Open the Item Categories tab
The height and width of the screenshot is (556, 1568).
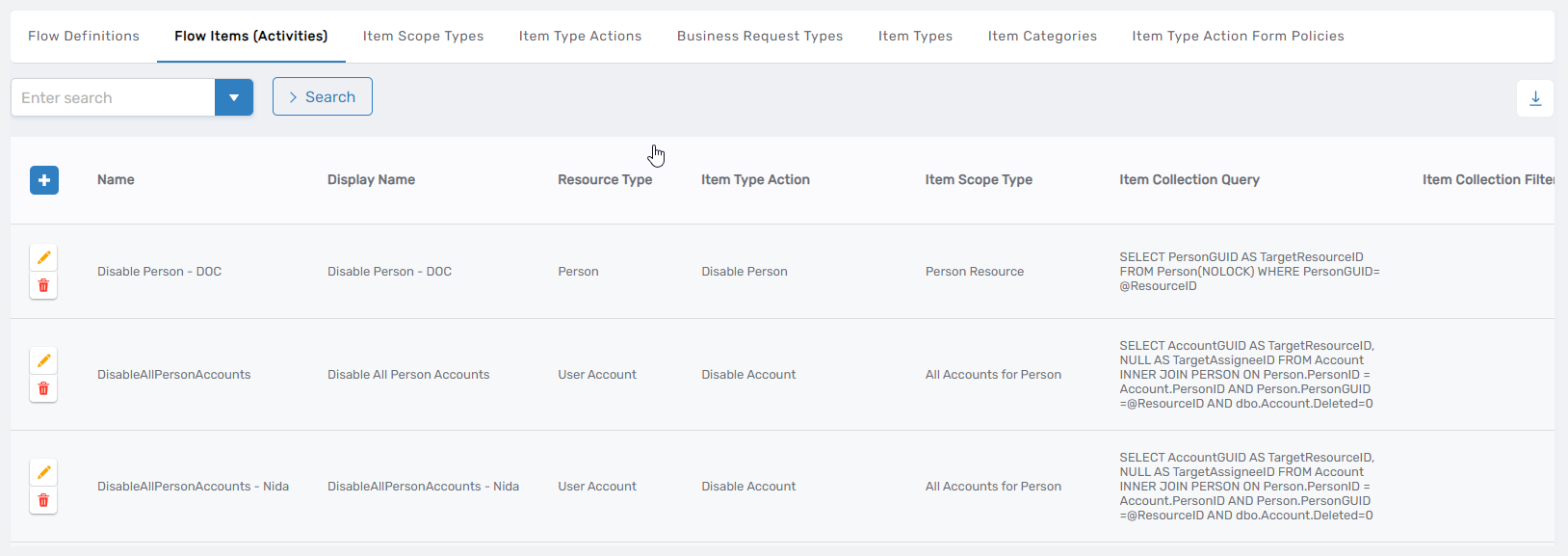[1042, 37]
